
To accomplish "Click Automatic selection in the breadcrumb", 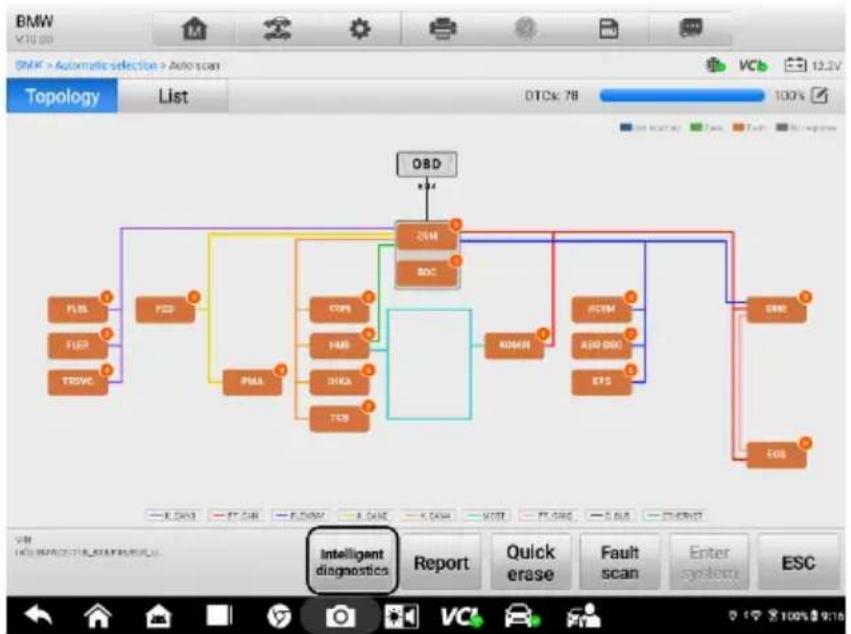I will pos(105,66).
